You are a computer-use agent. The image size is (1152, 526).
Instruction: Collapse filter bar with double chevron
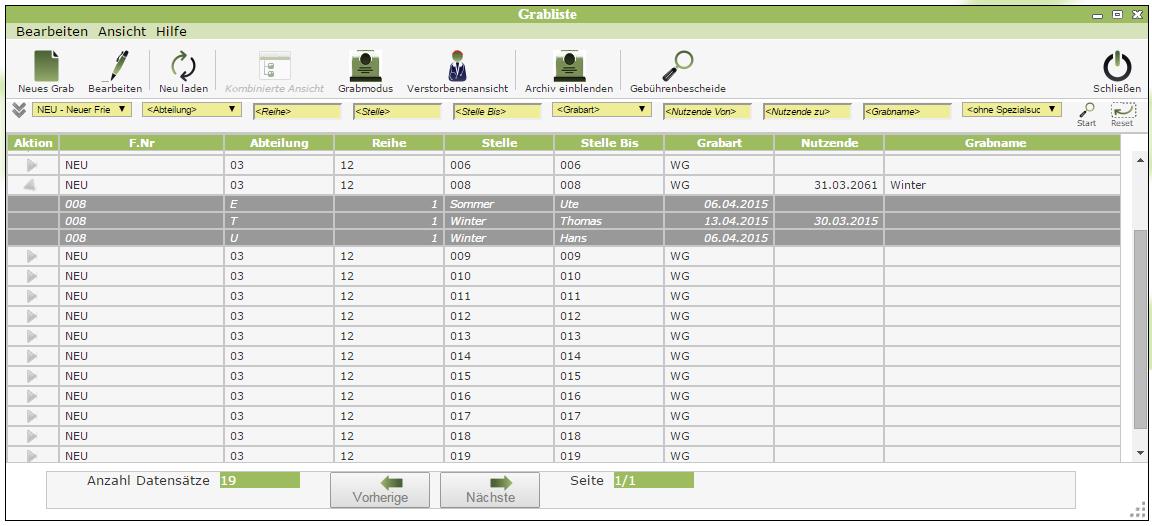19,109
